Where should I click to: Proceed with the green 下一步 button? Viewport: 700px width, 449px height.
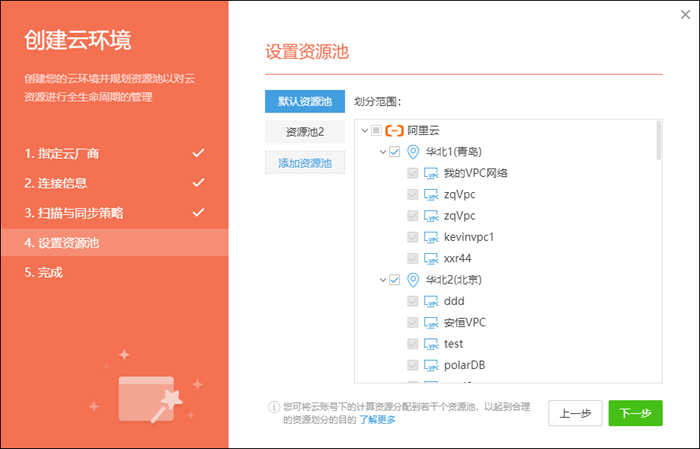635,413
